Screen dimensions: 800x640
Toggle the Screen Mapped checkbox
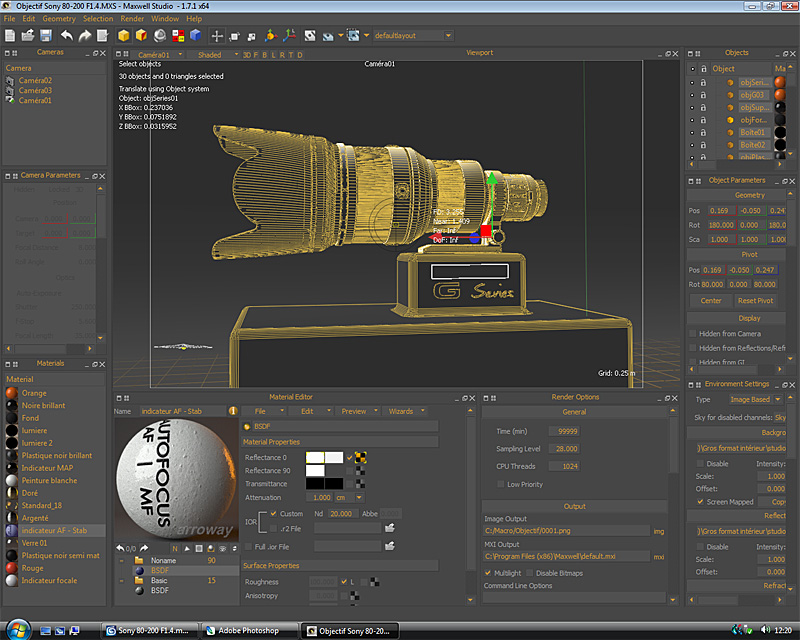pos(701,502)
